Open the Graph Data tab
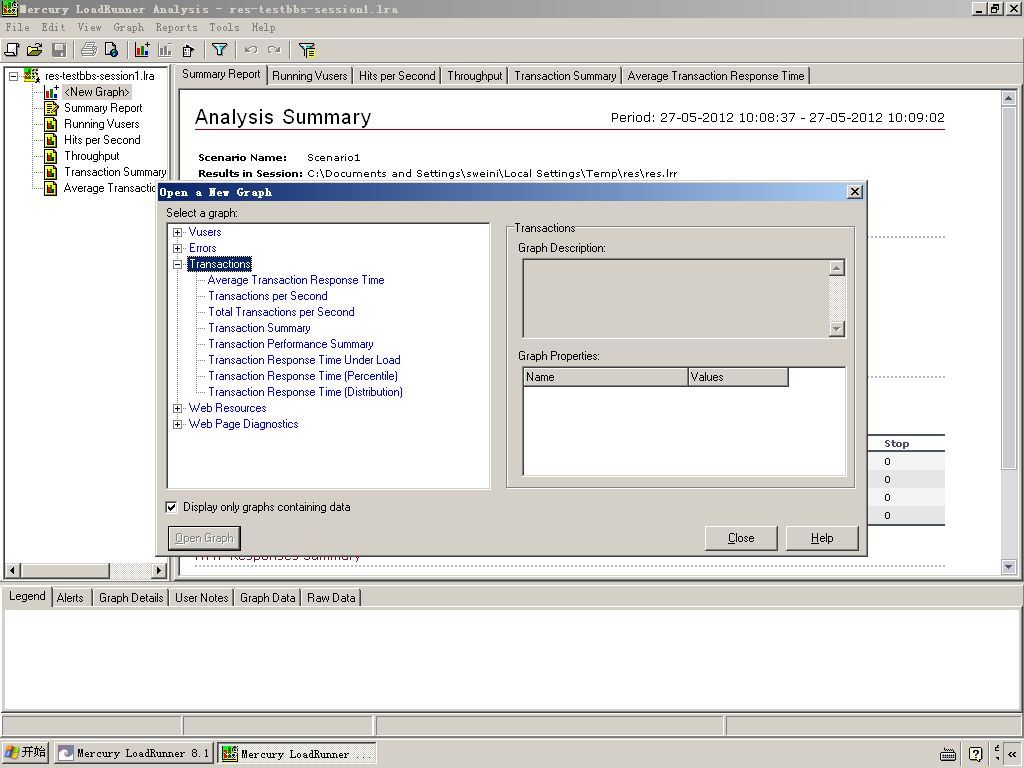The height and width of the screenshot is (768, 1024). pyautogui.click(x=267, y=598)
